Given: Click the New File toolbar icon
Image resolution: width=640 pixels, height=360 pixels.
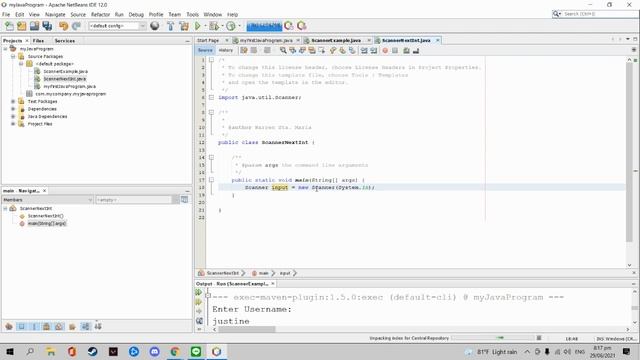Looking at the screenshot, I should [9, 26].
